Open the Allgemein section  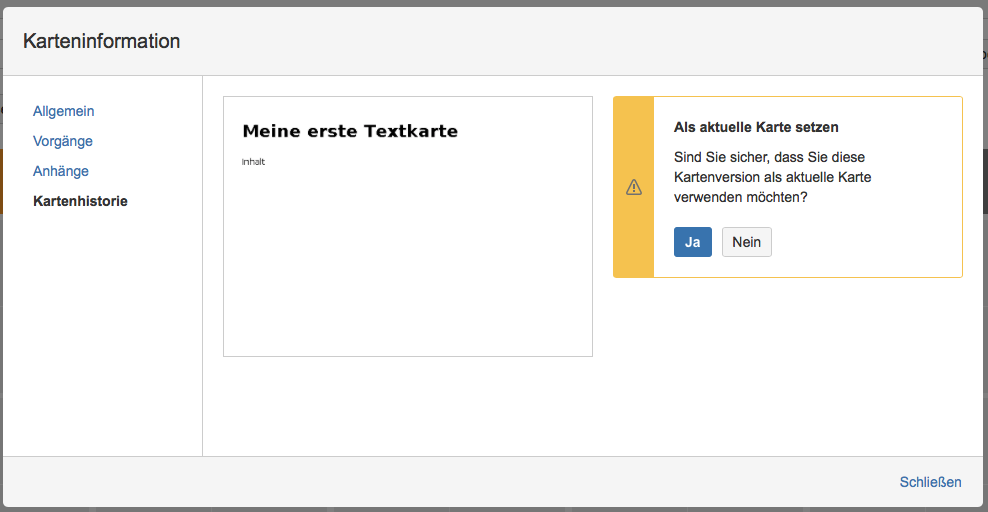coord(64,111)
